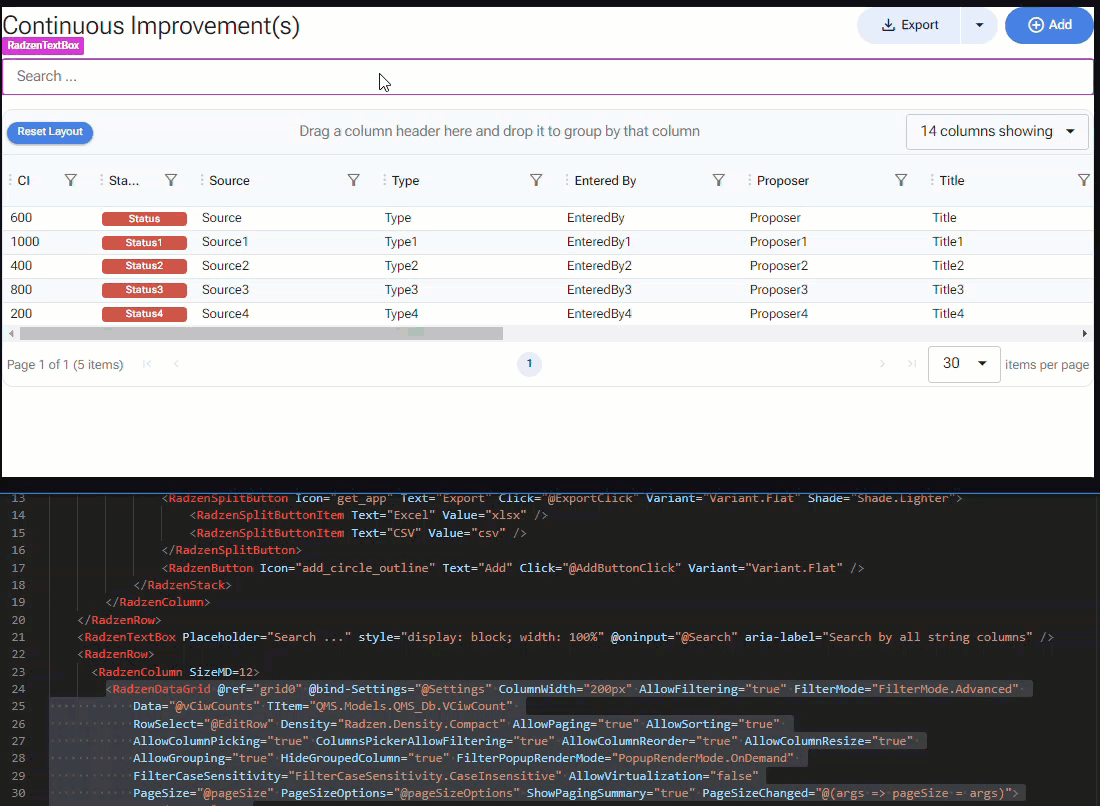Select the row with CI 200

click(548, 314)
